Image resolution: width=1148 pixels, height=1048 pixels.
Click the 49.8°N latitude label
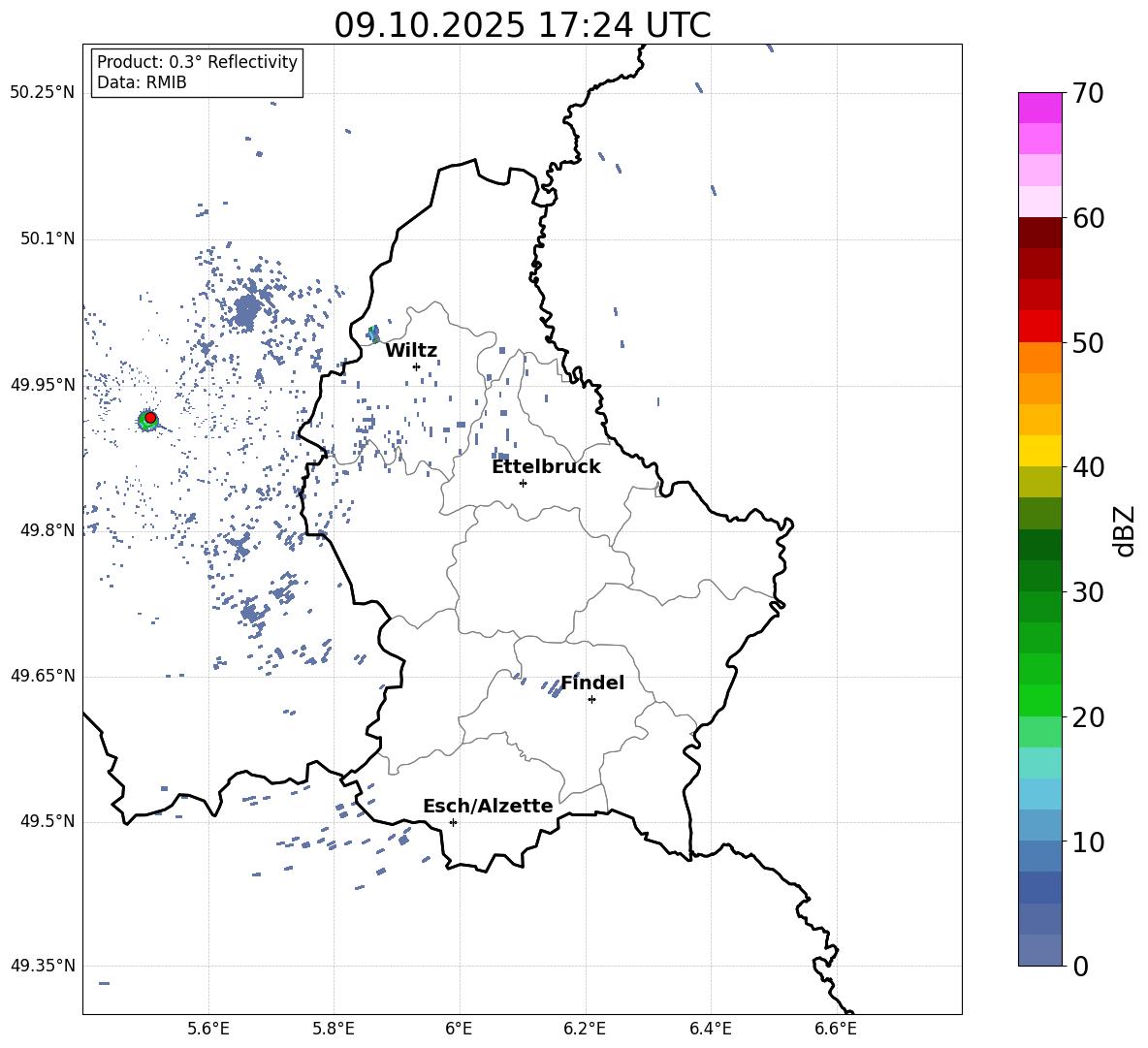[x=47, y=530]
